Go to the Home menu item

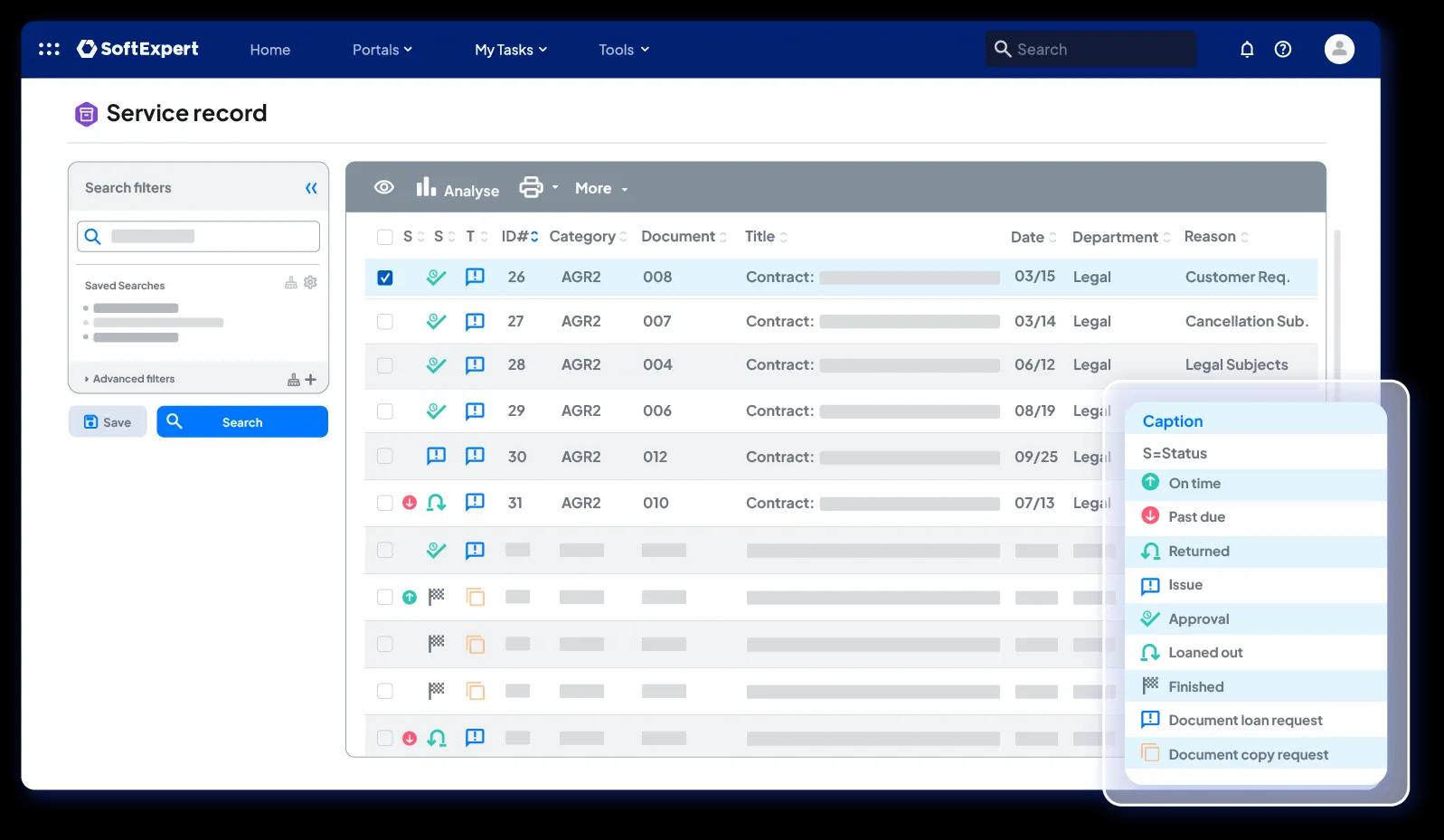pos(270,50)
